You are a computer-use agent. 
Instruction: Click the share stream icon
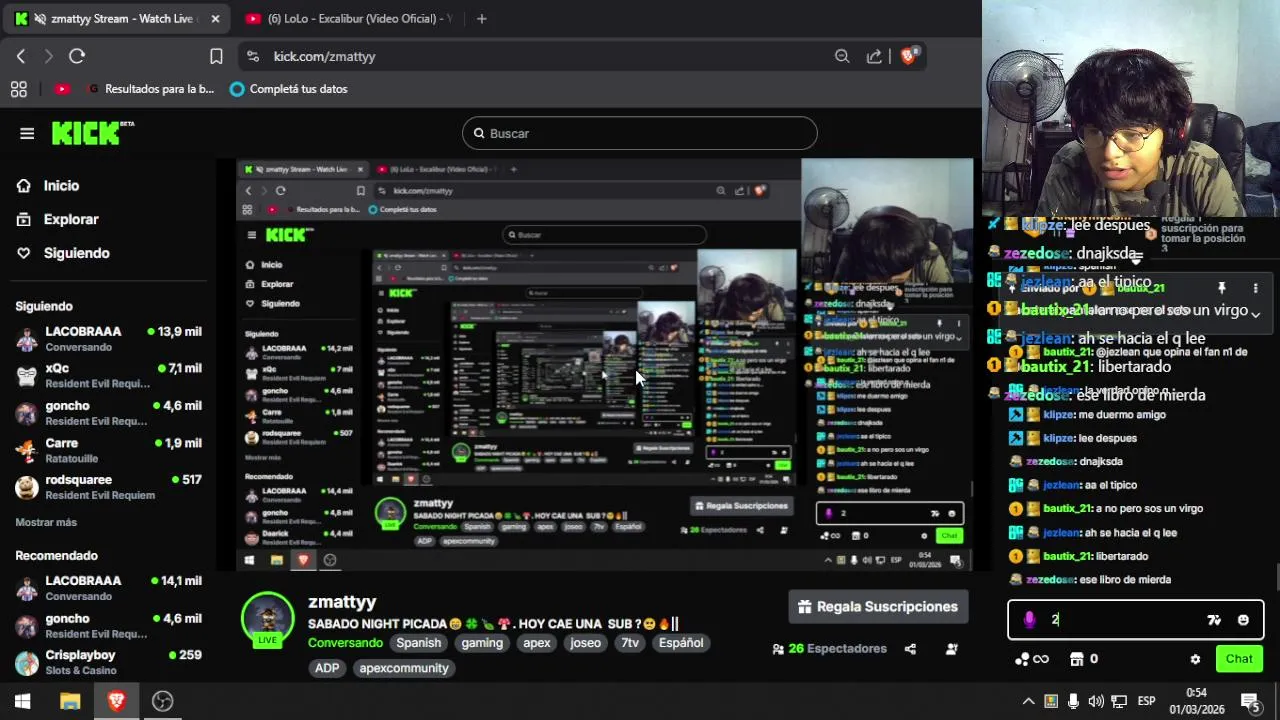click(x=910, y=649)
